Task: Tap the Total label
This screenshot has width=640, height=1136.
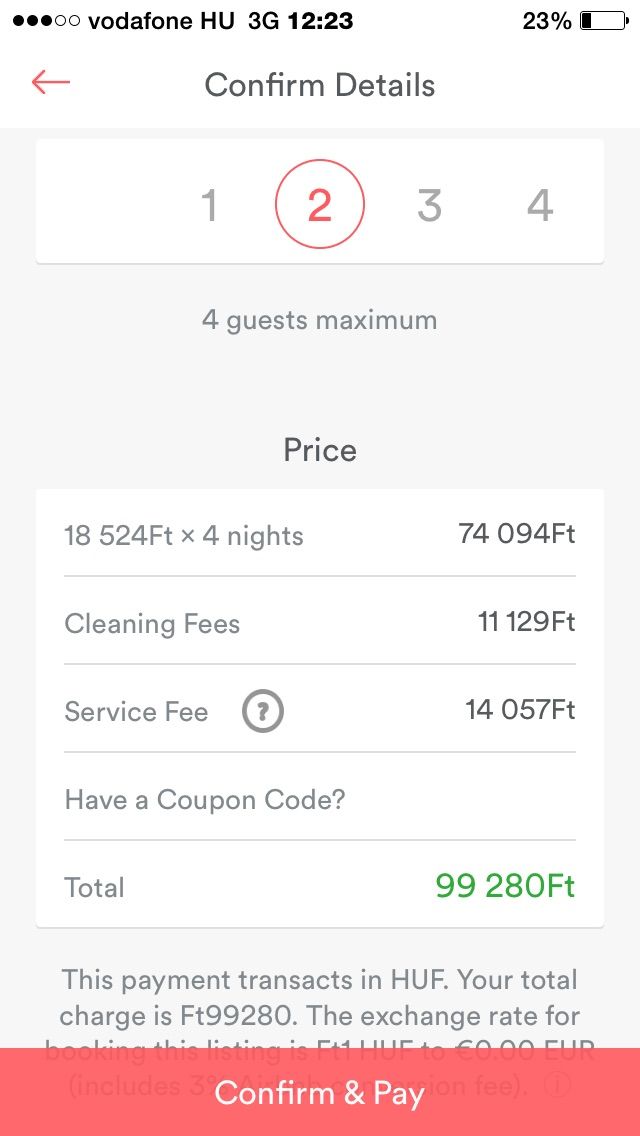Action: [x=94, y=888]
